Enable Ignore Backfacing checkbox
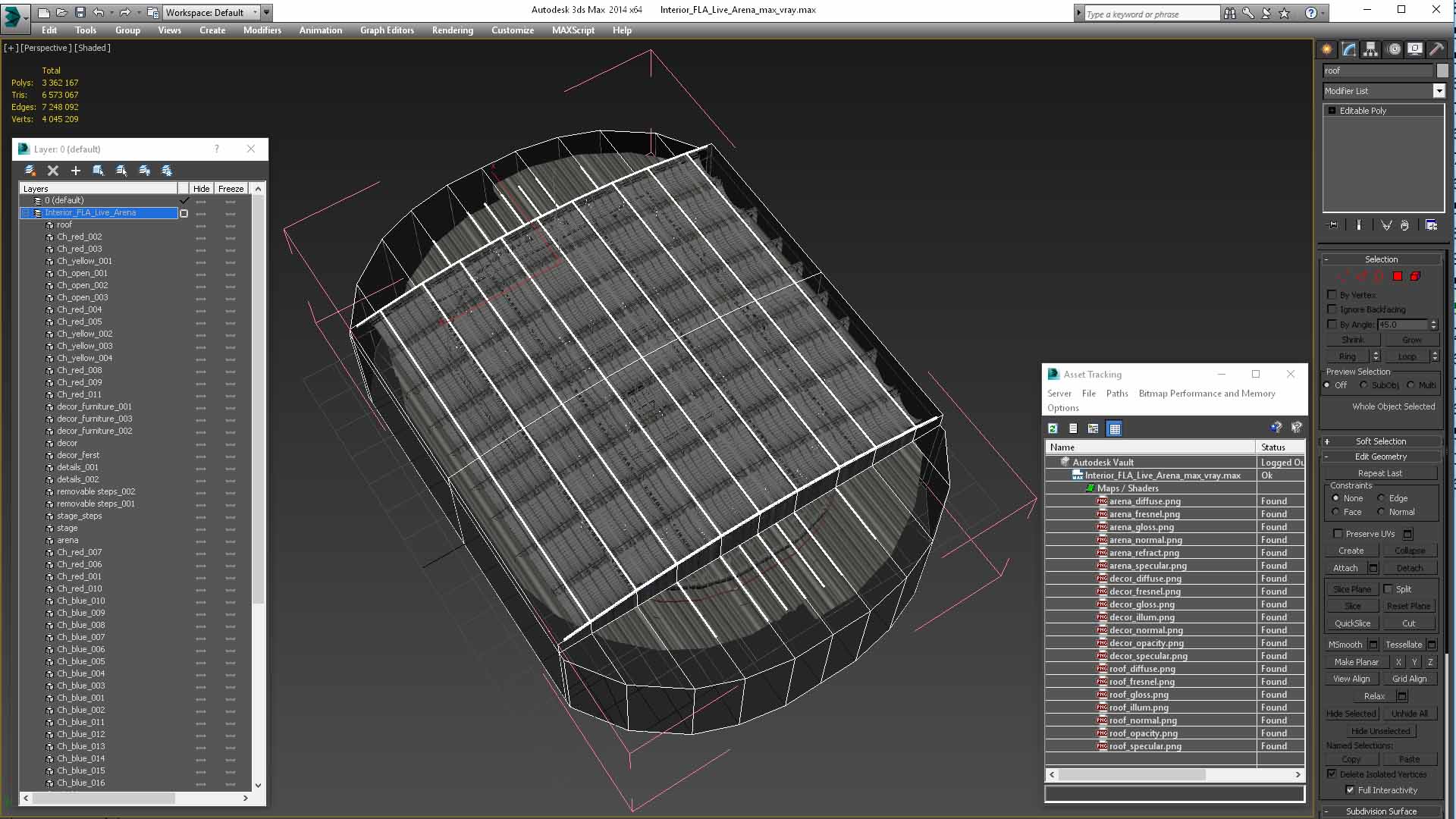Image resolution: width=1456 pixels, height=819 pixels. click(x=1332, y=309)
